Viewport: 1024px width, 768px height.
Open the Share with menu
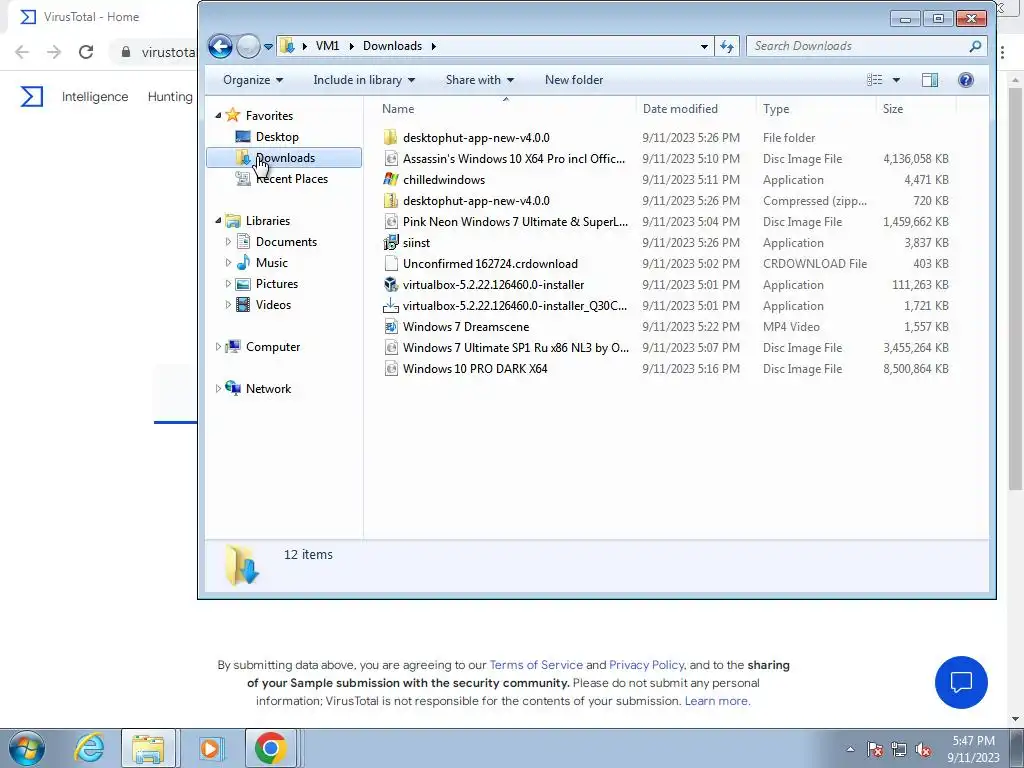tap(479, 80)
